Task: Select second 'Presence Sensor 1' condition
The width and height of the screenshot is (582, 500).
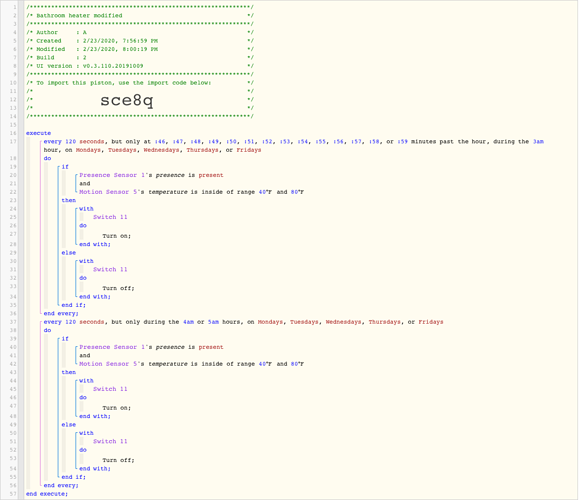Action: coord(151,347)
